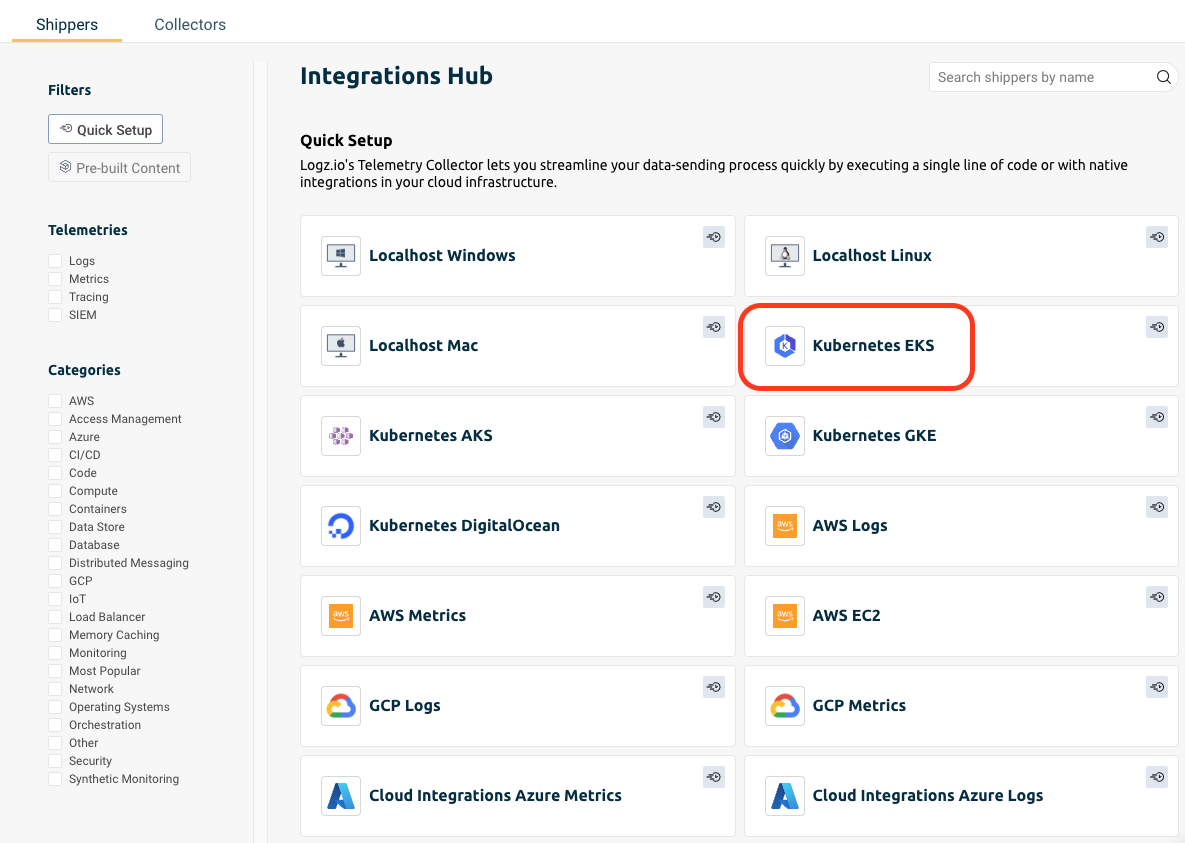This screenshot has height=843, width=1185.
Task: Open the Kubernetes DigitalOcean integration title
Action: tap(464, 525)
